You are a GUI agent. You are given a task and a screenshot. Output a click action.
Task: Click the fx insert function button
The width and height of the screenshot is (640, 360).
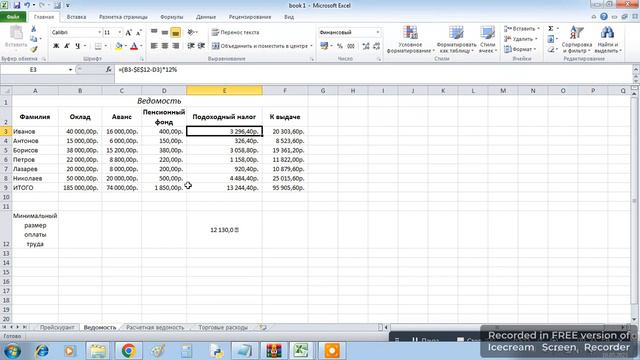click(108, 70)
